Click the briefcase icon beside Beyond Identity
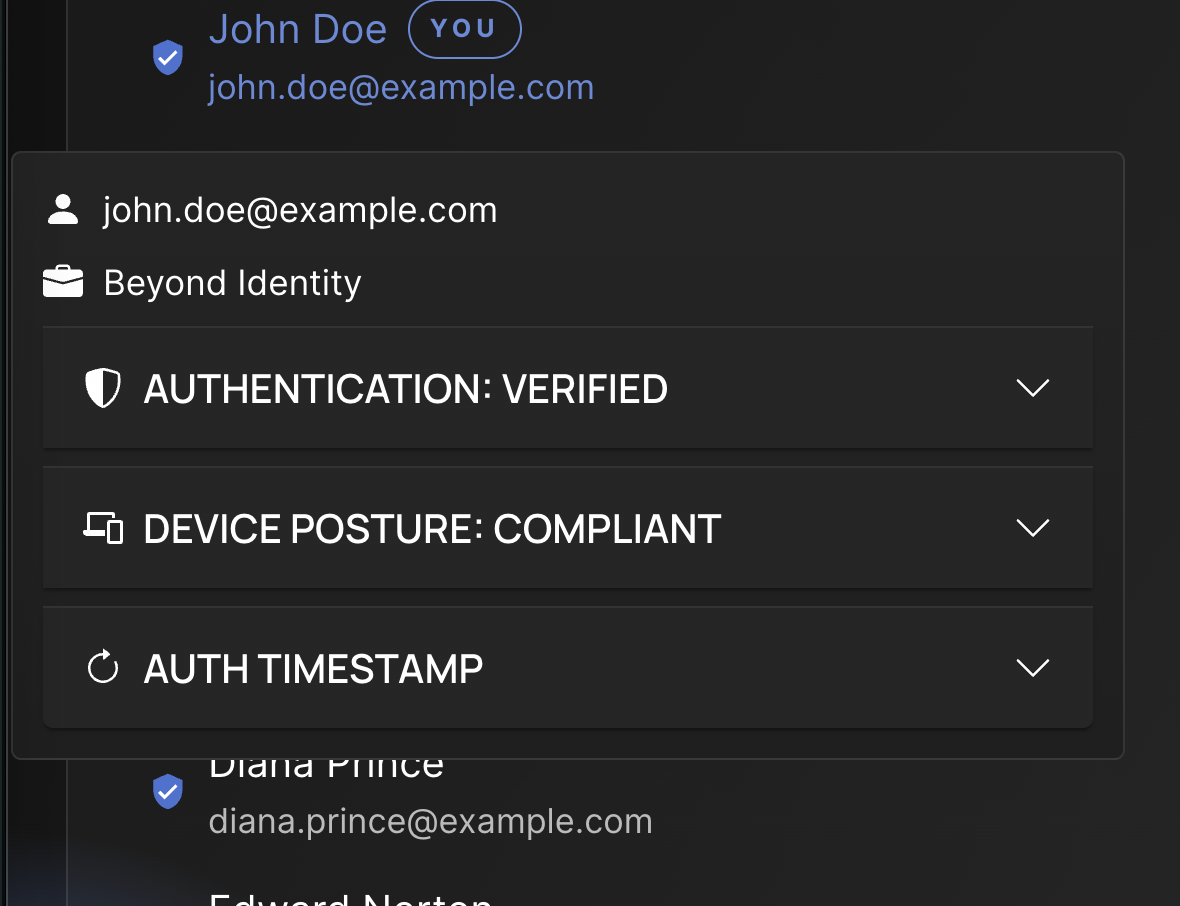 63,283
